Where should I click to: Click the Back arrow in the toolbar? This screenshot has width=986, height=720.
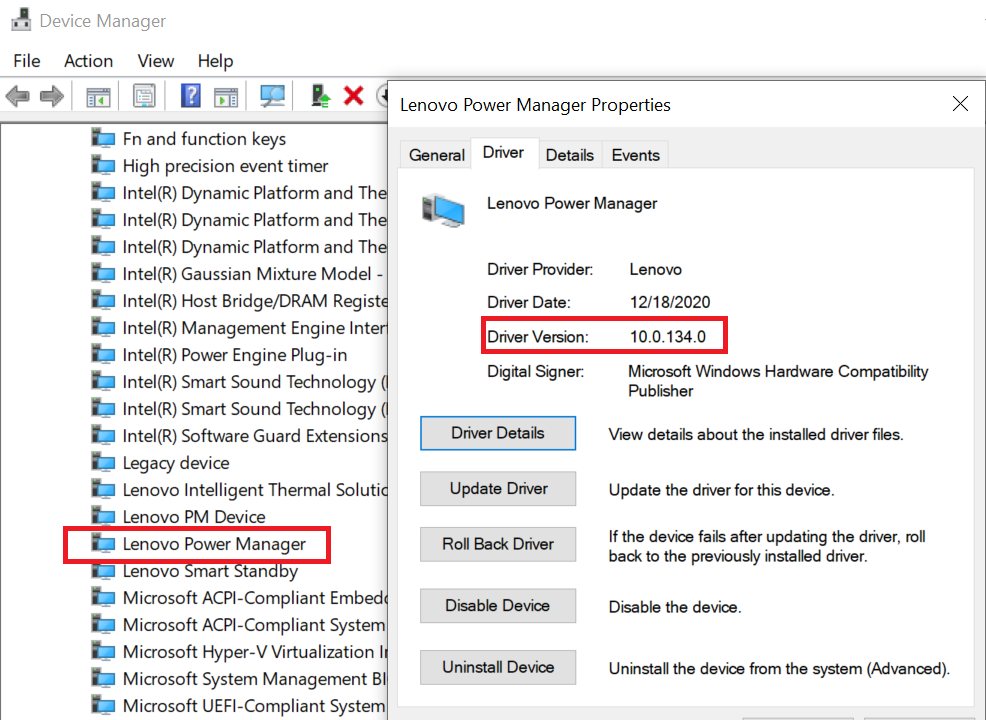tap(18, 96)
